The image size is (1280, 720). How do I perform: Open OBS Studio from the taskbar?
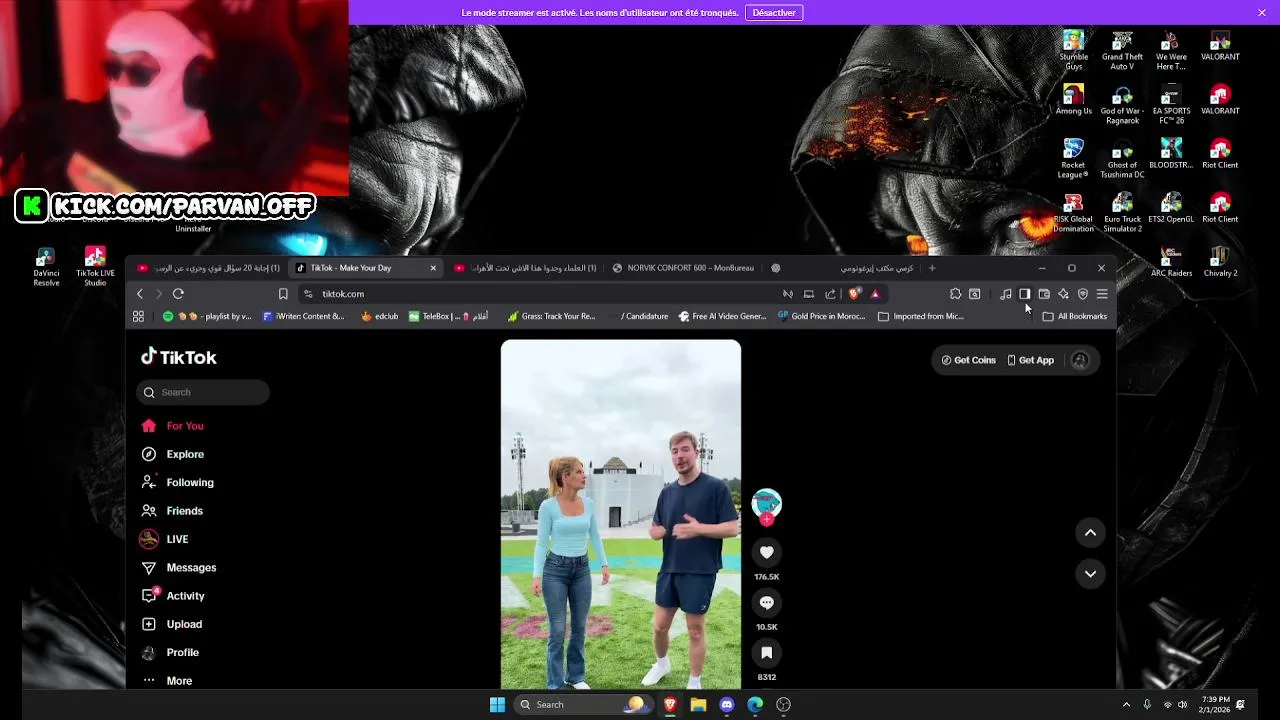784,704
